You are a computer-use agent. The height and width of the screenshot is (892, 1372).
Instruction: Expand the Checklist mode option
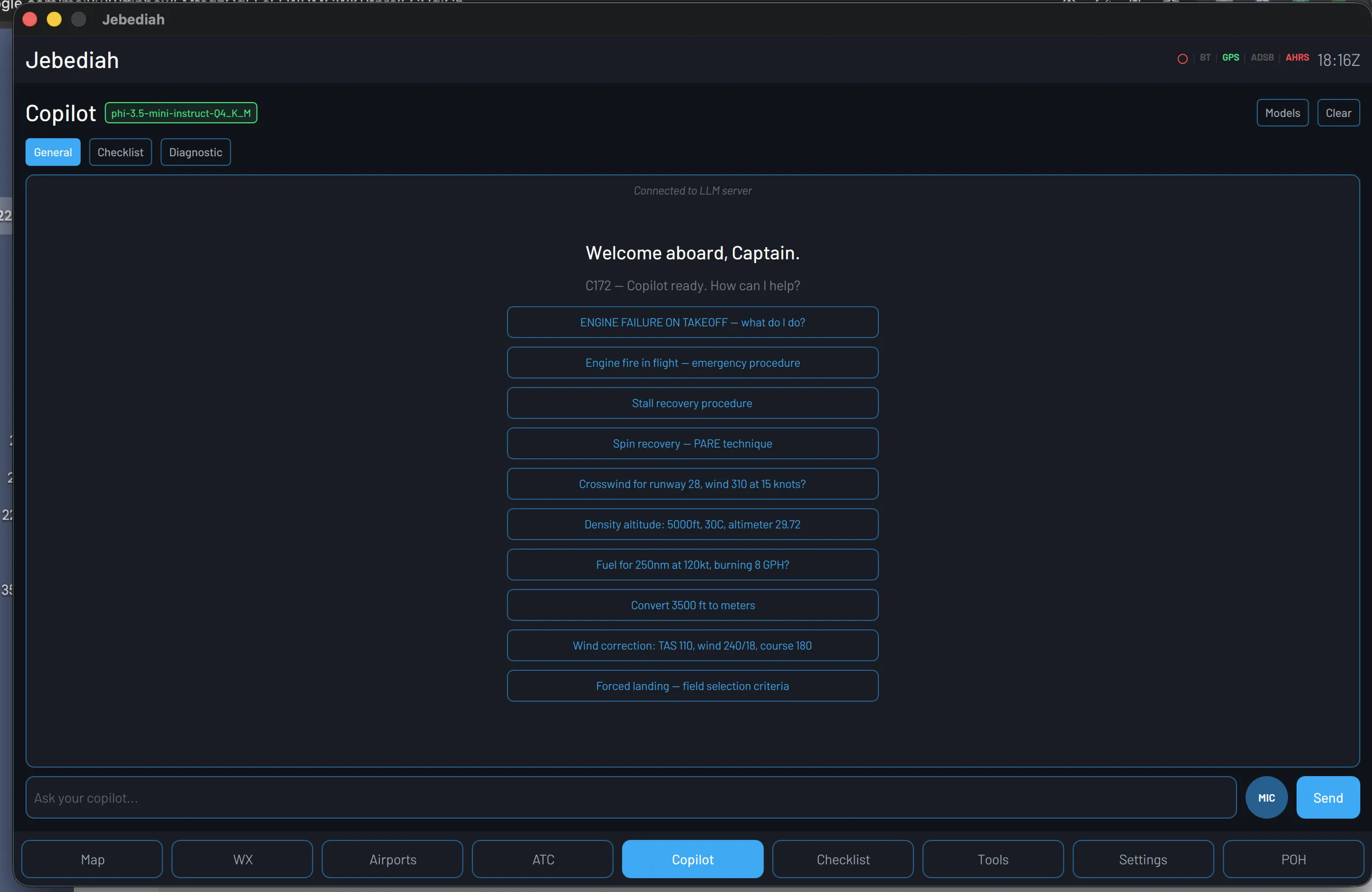click(x=120, y=152)
